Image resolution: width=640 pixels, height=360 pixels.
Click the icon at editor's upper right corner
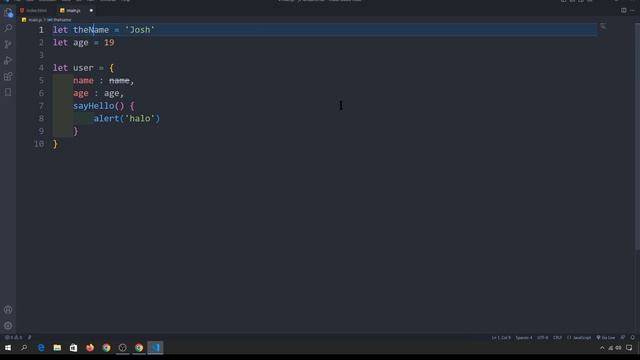(x=603, y=26)
